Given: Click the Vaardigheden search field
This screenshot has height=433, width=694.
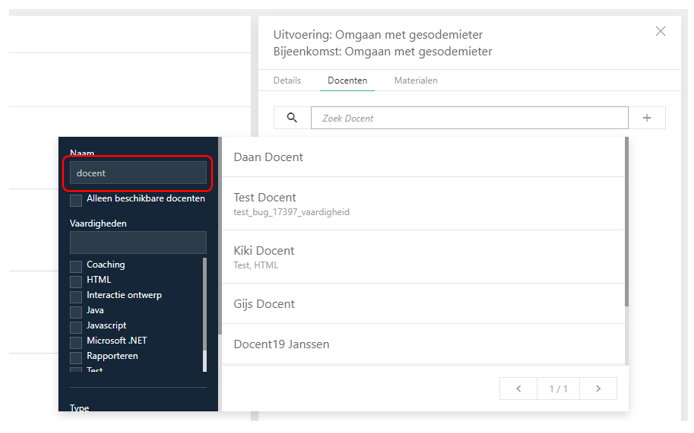Looking at the screenshot, I should click(x=138, y=242).
